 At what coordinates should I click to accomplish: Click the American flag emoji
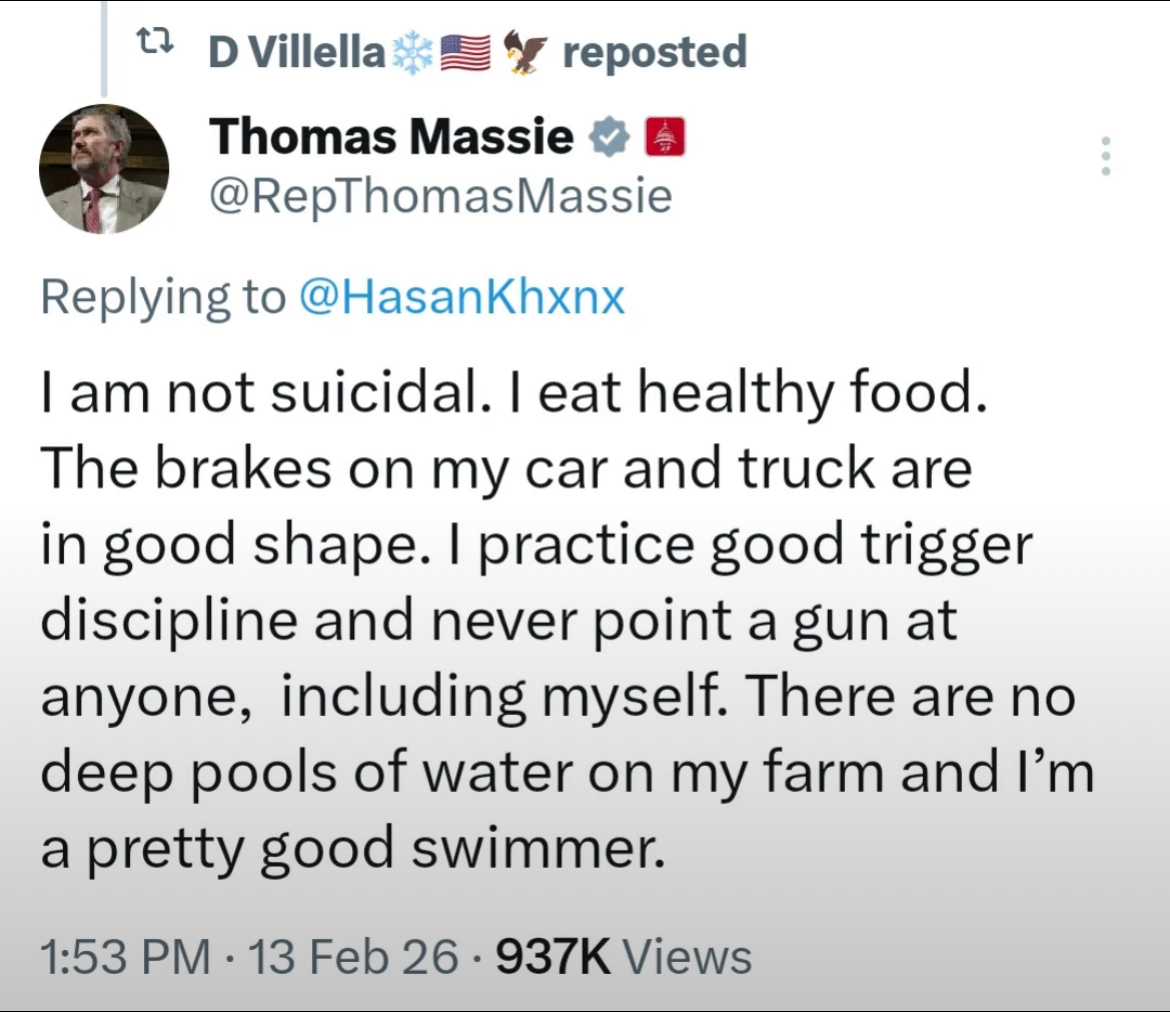tap(464, 51)
